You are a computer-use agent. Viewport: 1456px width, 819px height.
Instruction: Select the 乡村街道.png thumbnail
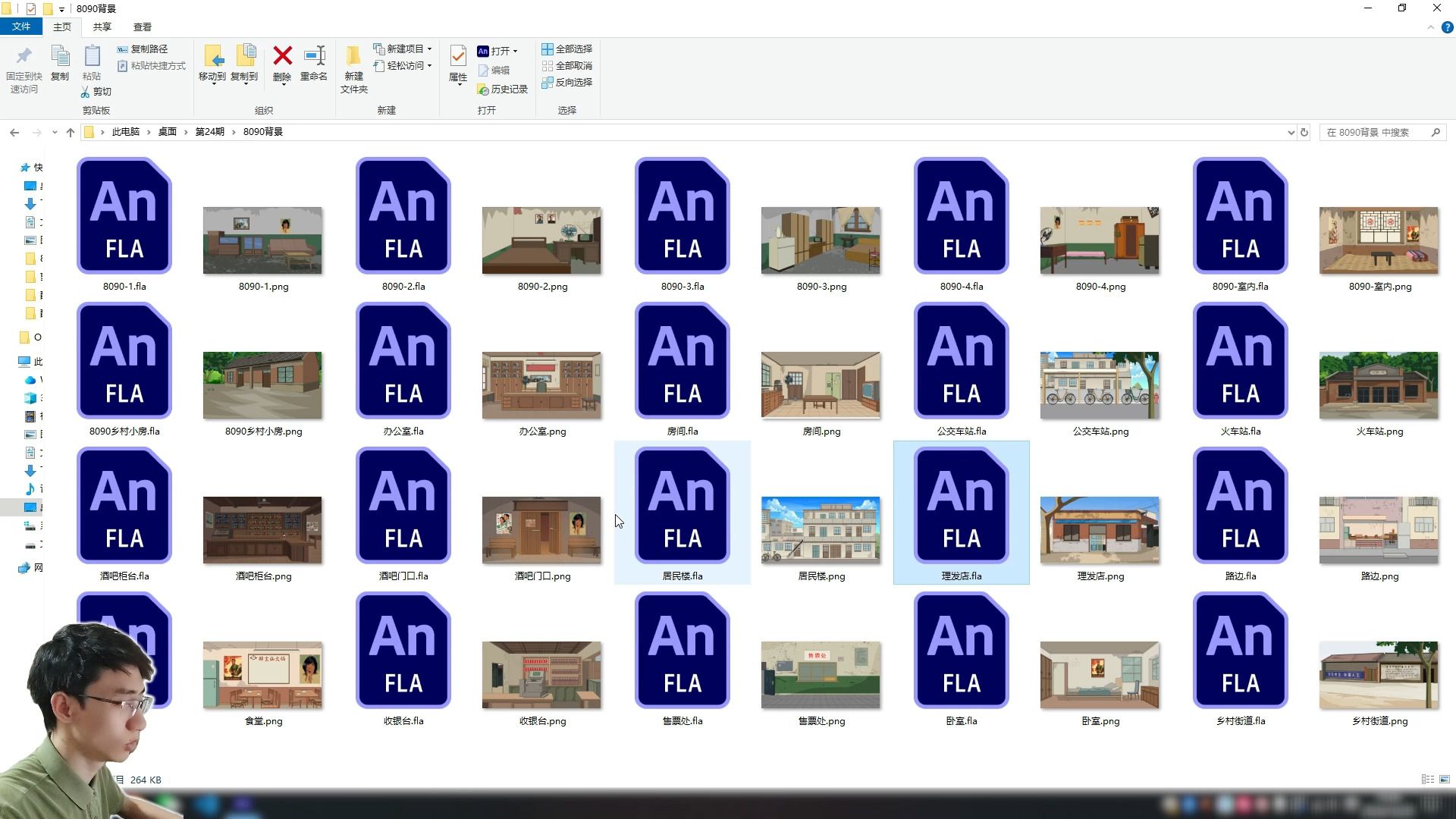[1379, 675]
